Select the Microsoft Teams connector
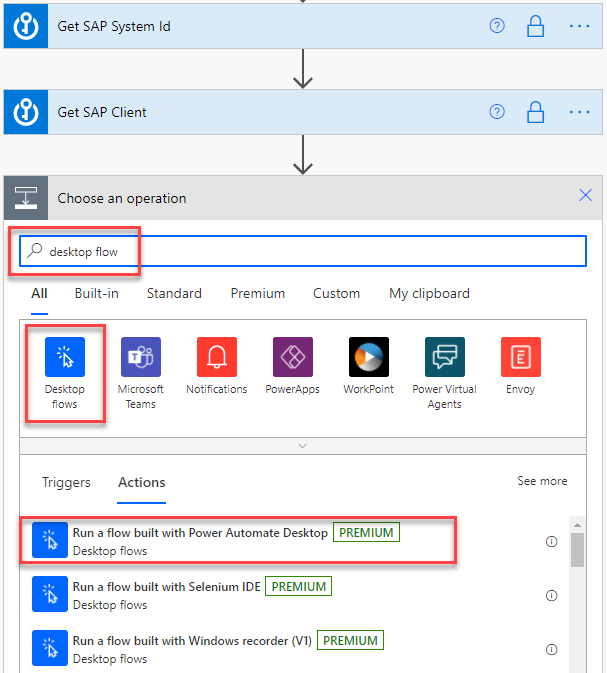Viewport: 607px width, 673px height. tap(141, 373)
